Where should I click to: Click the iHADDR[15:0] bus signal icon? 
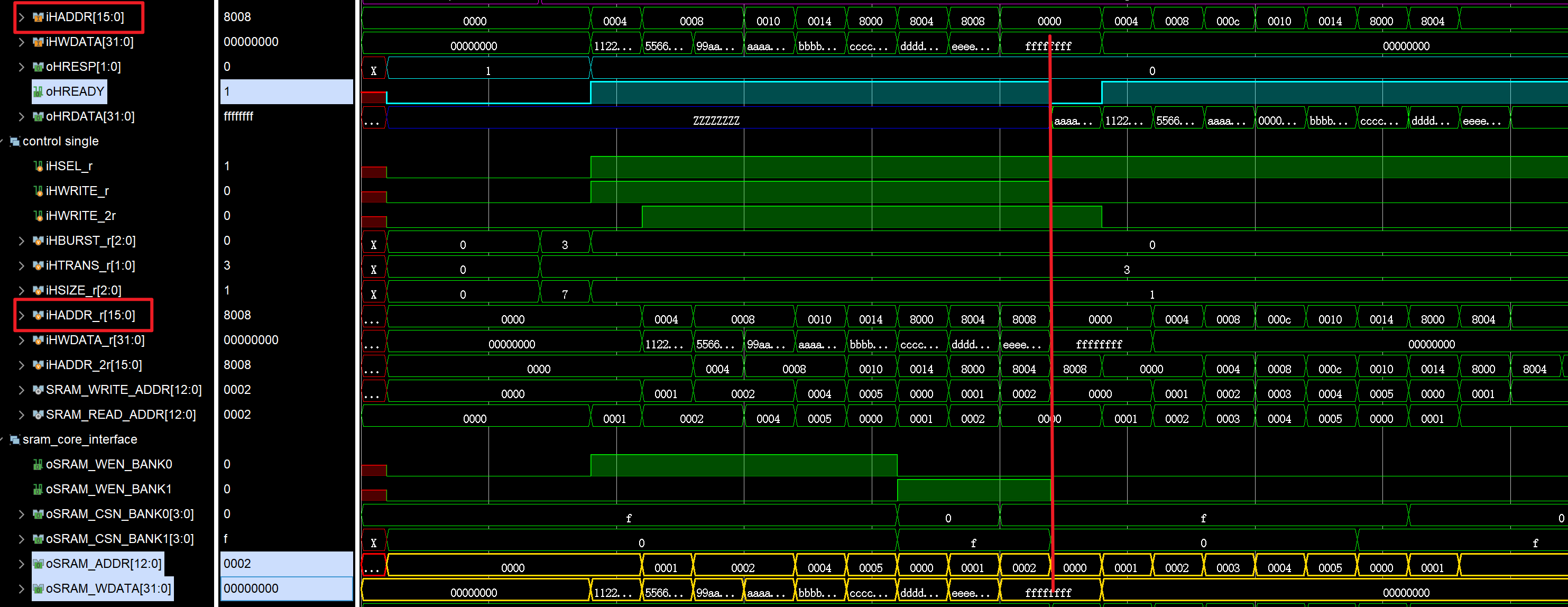pyautogui.click(x=38, y=17)
